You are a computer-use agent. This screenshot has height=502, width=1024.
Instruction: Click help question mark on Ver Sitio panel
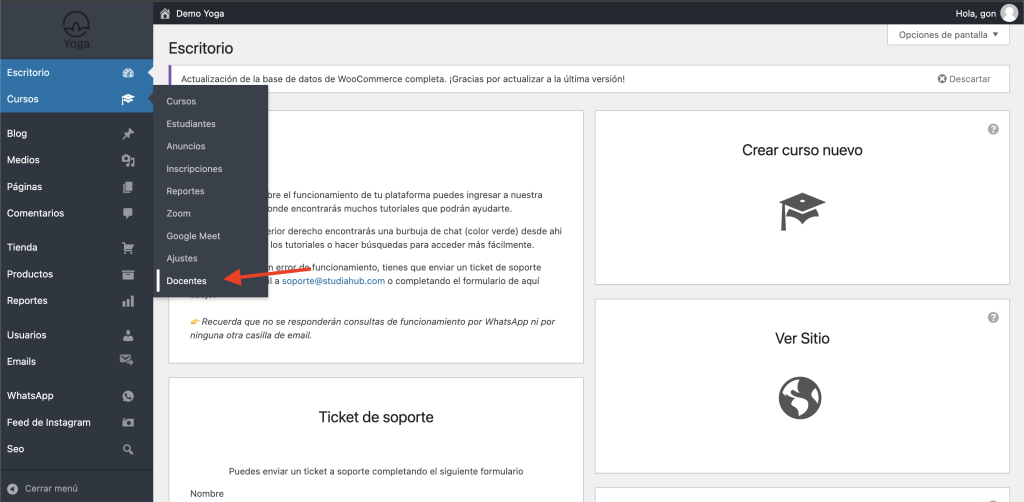point(993,317)
